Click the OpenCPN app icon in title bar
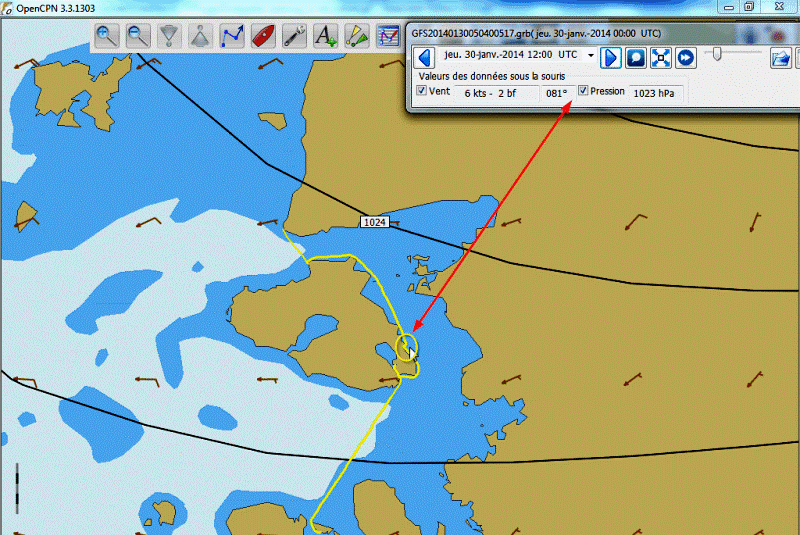Screen dimensions: 800x535 tap(7, 8)
